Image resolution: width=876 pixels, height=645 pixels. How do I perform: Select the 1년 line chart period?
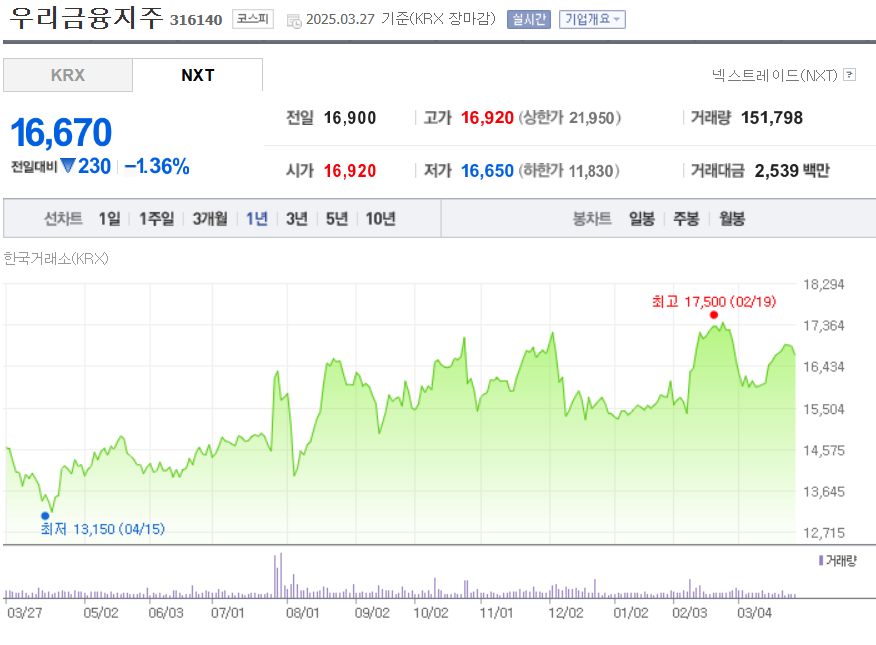257,218
